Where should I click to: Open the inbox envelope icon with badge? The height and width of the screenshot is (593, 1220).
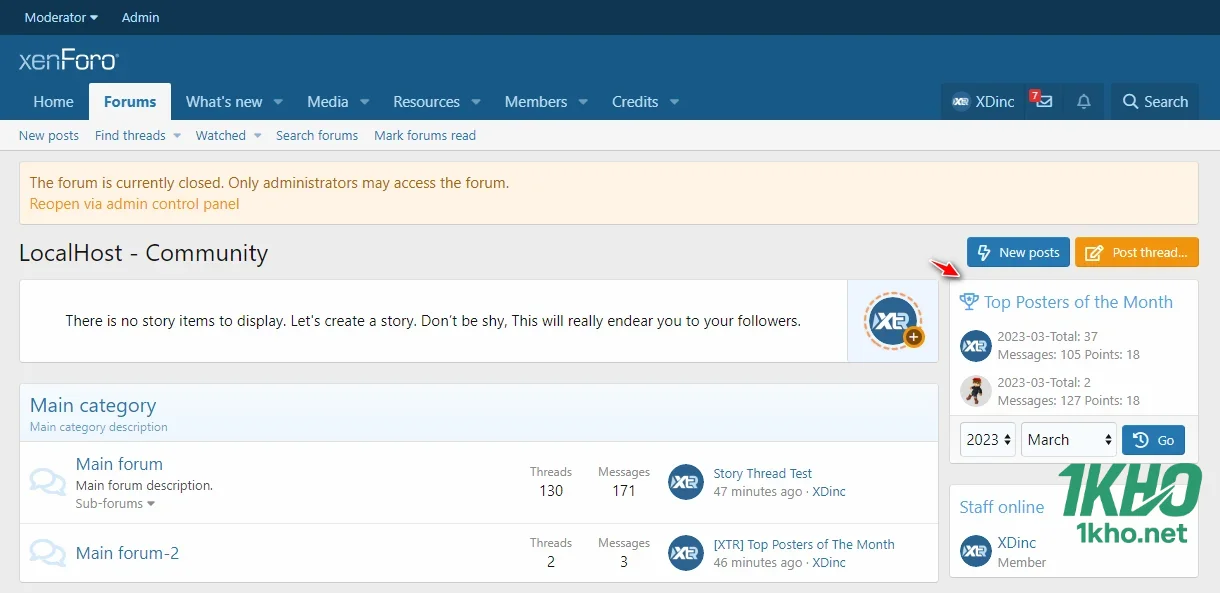(1043, 102)
